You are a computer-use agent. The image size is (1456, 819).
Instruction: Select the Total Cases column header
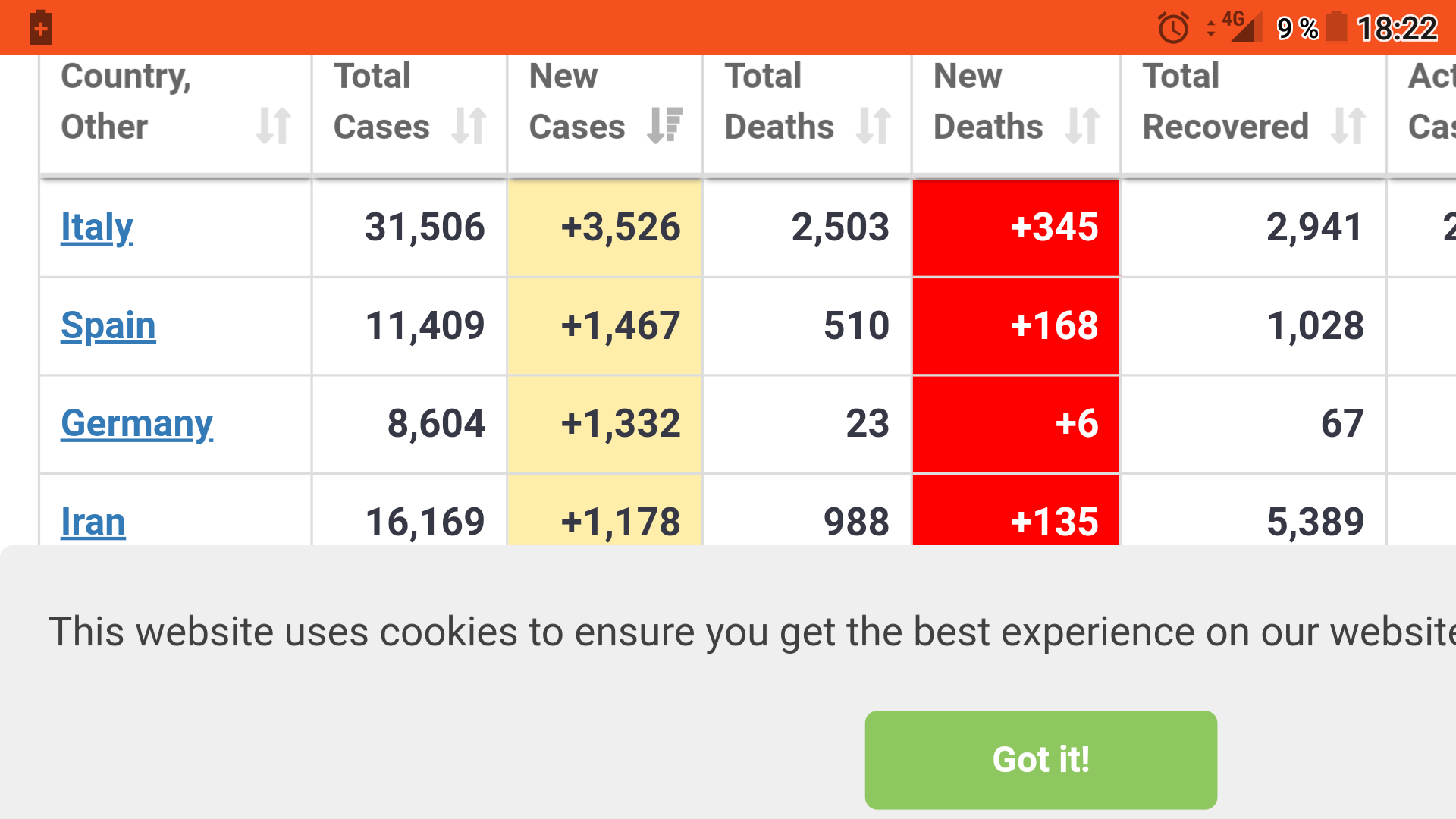[x=409, y=114]
